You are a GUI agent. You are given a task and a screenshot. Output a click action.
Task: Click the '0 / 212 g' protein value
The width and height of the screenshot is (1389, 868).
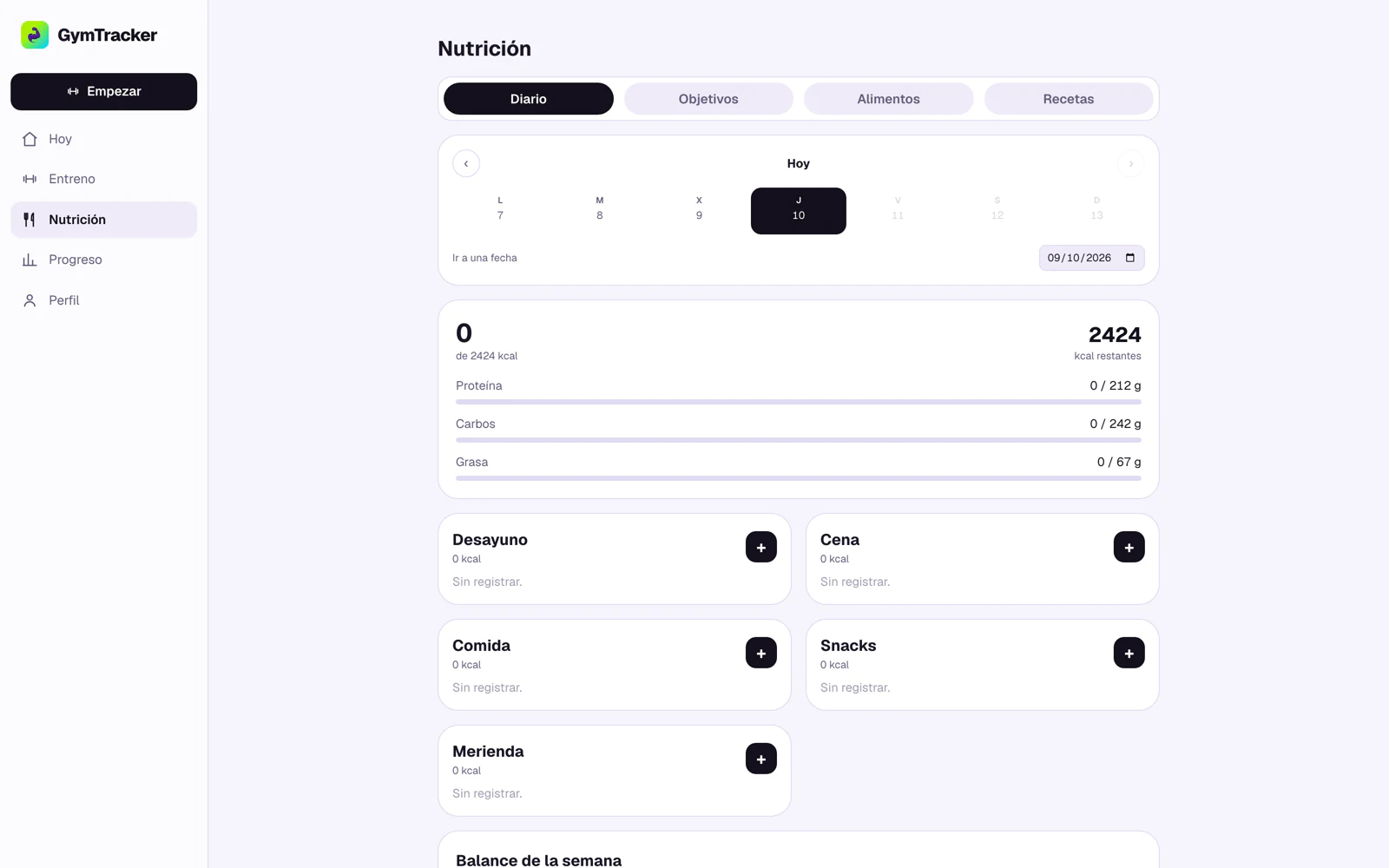1116,385
